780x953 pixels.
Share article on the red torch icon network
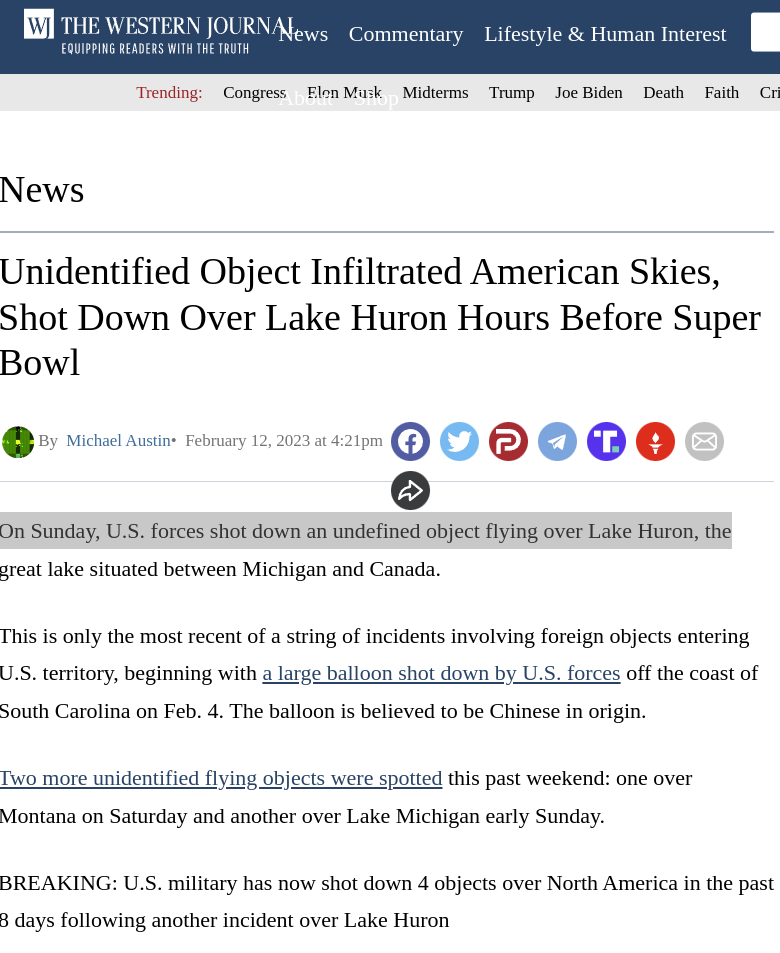655,441
